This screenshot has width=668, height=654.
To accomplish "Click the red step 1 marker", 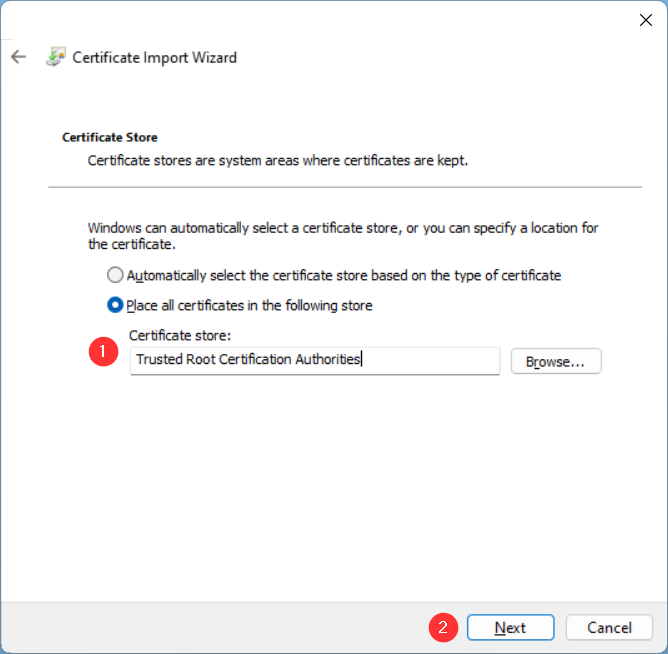I will point(104,351).
